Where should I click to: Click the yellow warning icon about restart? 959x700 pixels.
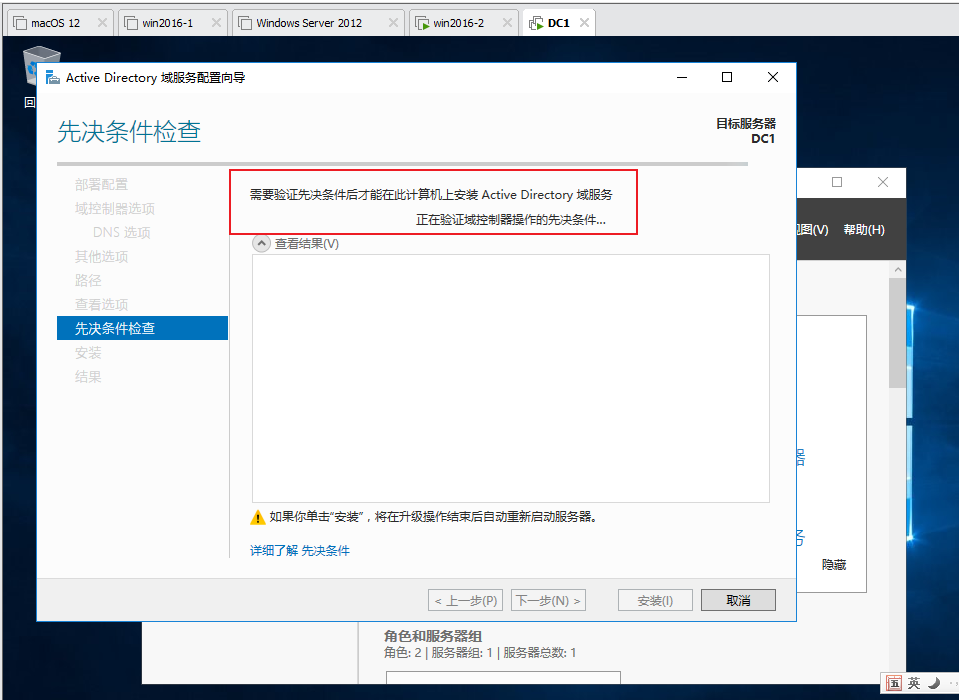pyautogui.click(x=257, y=517)
